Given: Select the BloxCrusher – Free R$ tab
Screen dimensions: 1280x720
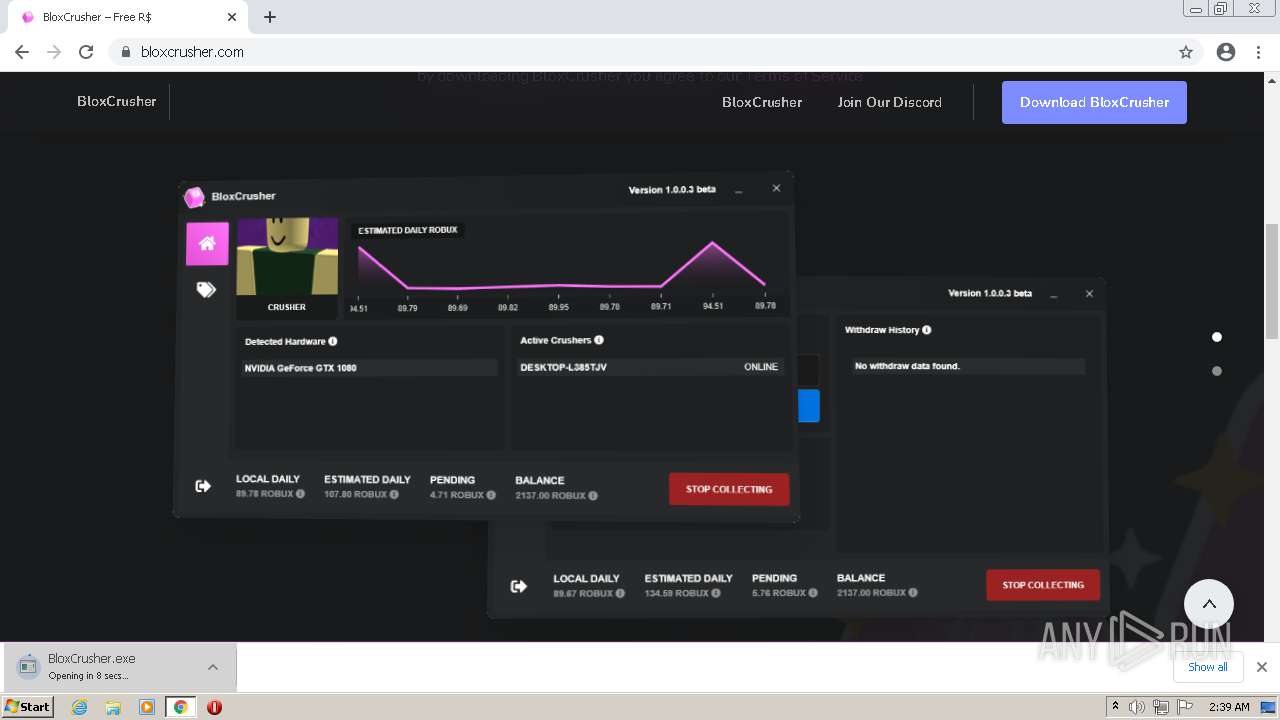Looking at the screenshot, I should pos(126,17).
